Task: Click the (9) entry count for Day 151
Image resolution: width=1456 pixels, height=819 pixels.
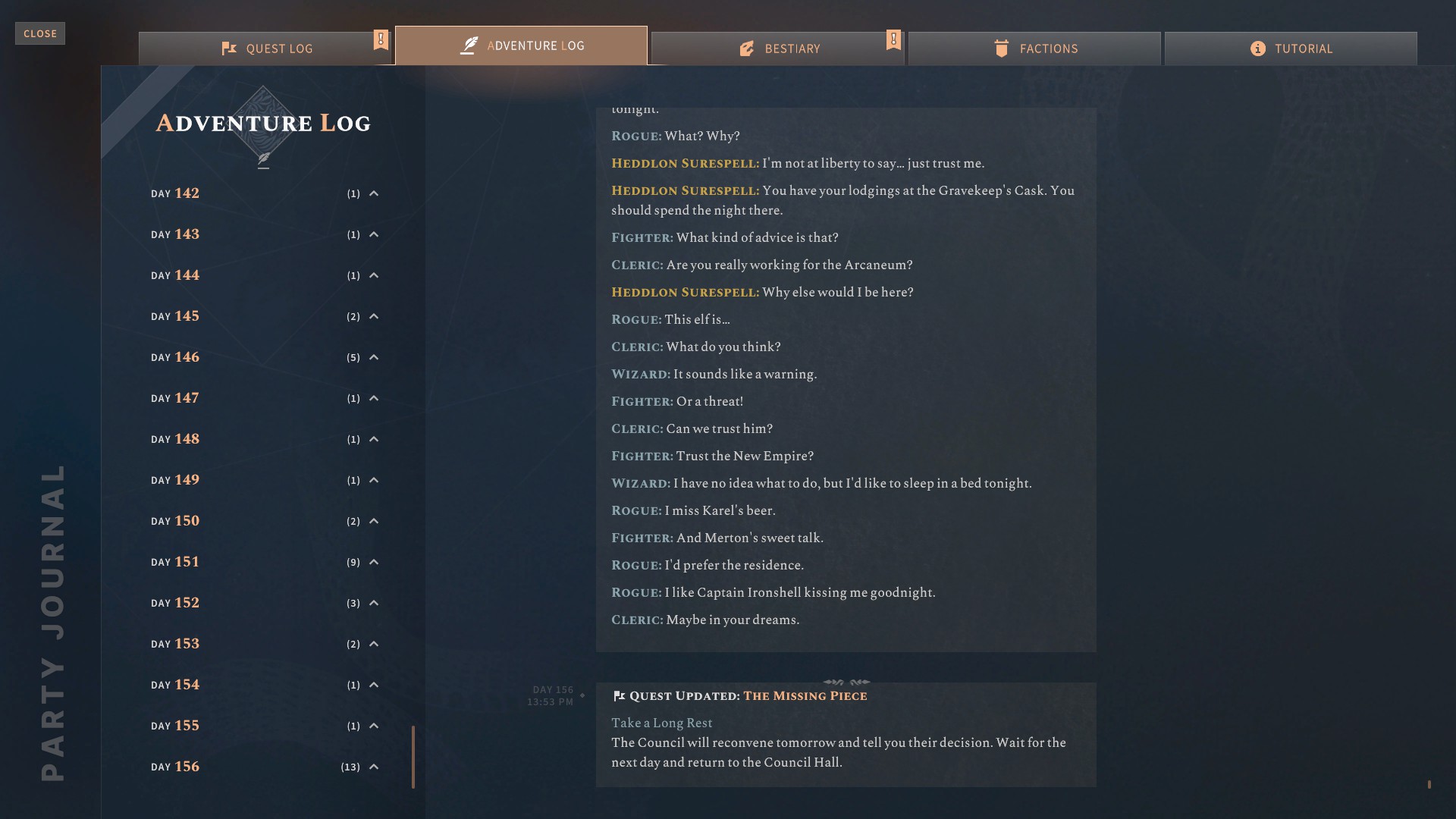Action: 353,563
